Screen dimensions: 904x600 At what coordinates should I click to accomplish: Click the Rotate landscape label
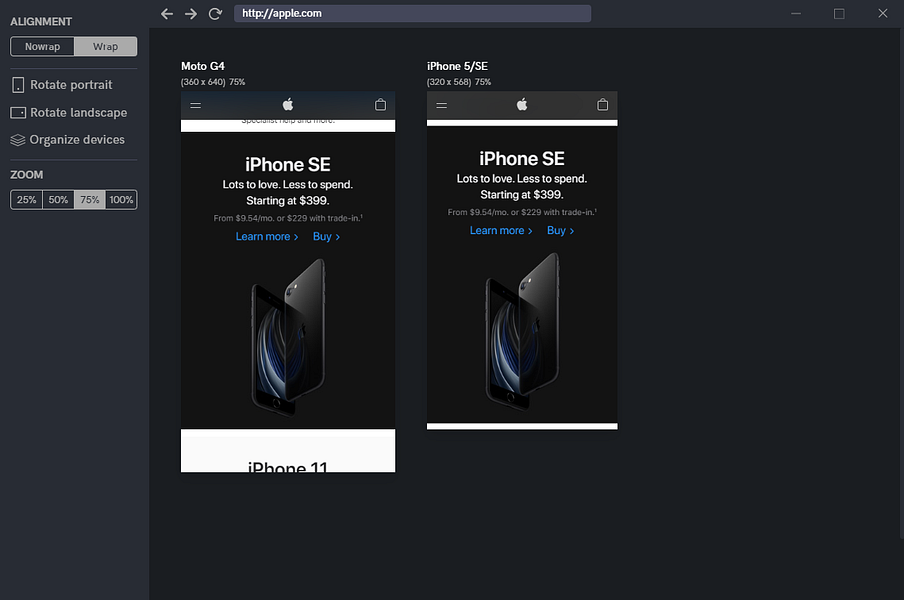pyautogui.click(x=78, y=113)
